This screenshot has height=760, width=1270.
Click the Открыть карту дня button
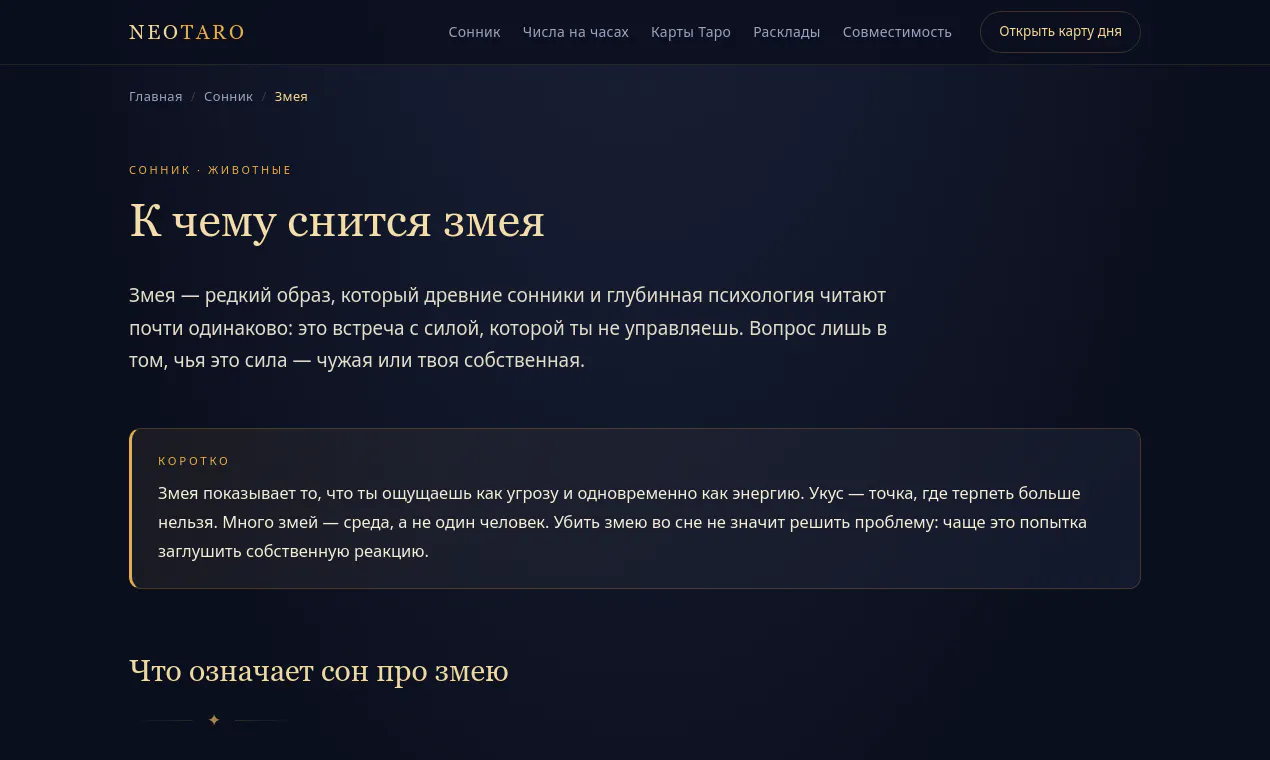pyautogui.click(x=1060, y=32)
